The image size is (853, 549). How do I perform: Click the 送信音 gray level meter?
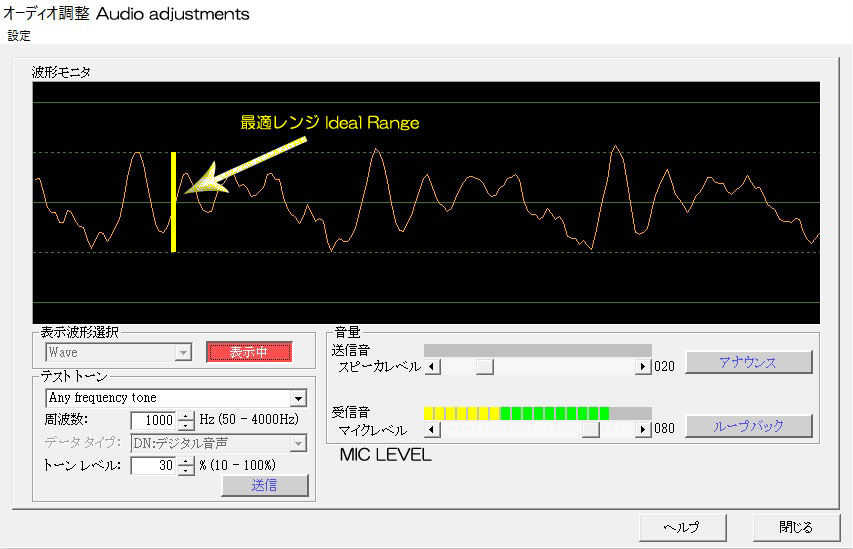[x=537, y=350]
